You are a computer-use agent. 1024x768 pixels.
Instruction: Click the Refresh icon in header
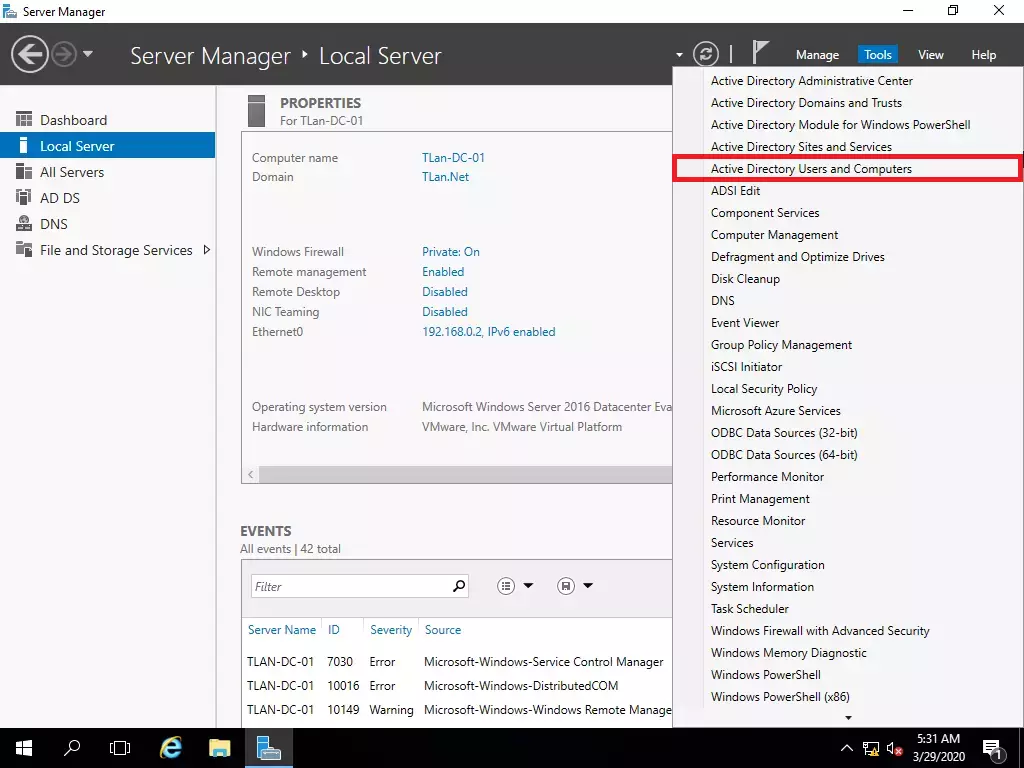(x=705, y=54)
